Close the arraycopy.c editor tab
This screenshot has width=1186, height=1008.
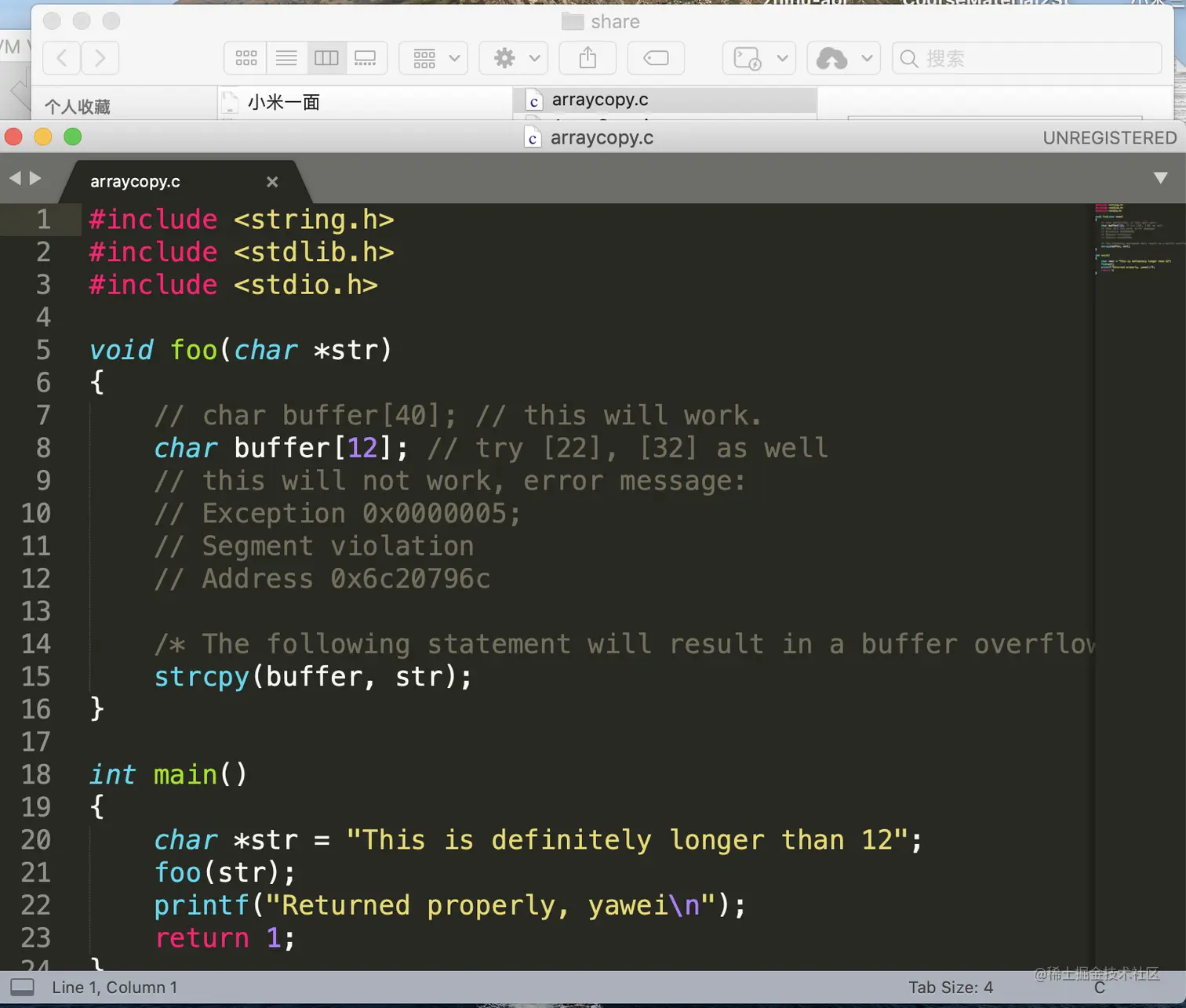[272, 182]
